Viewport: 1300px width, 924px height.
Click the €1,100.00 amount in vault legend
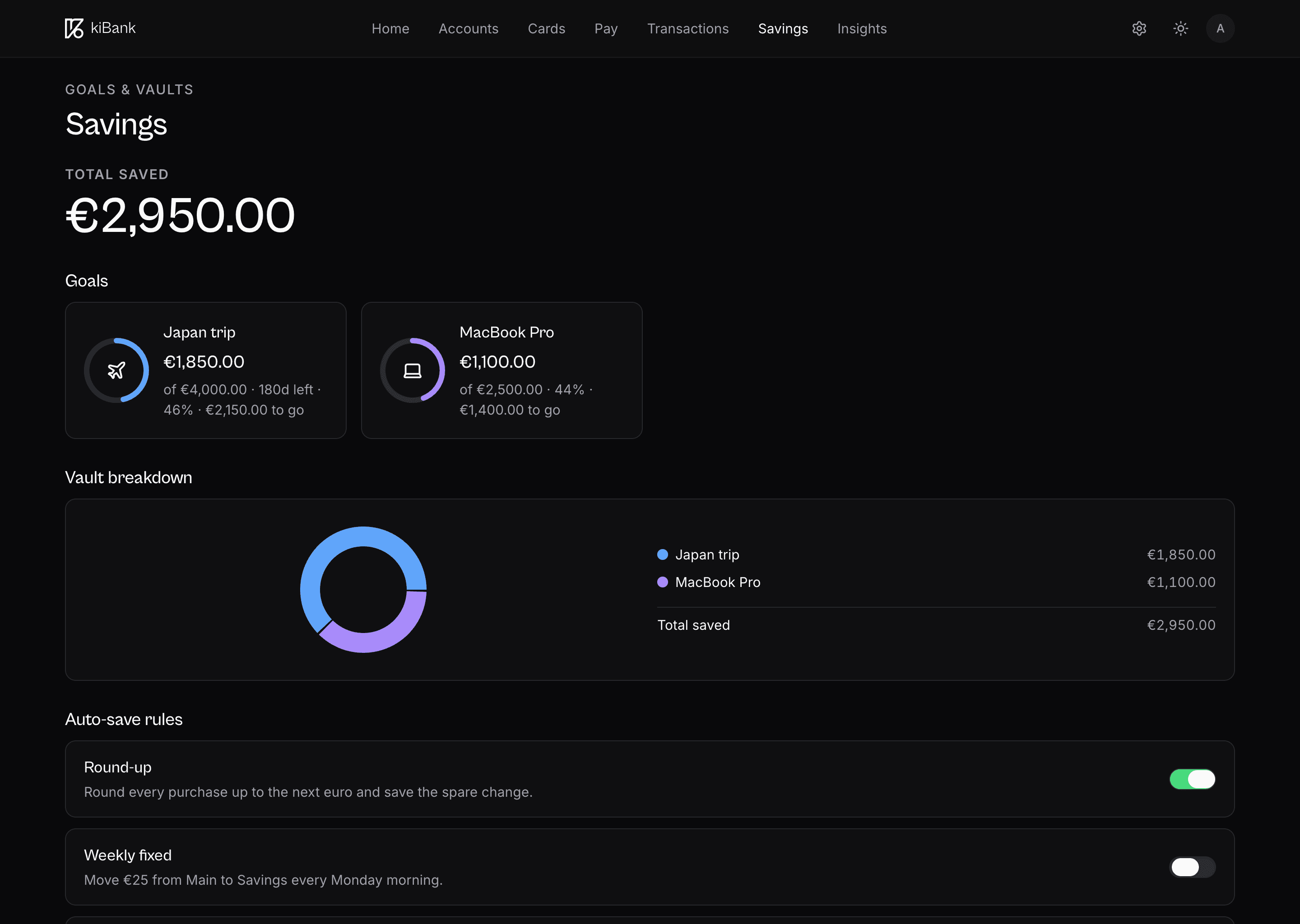pyautogui.click(x=1181, y=582)
